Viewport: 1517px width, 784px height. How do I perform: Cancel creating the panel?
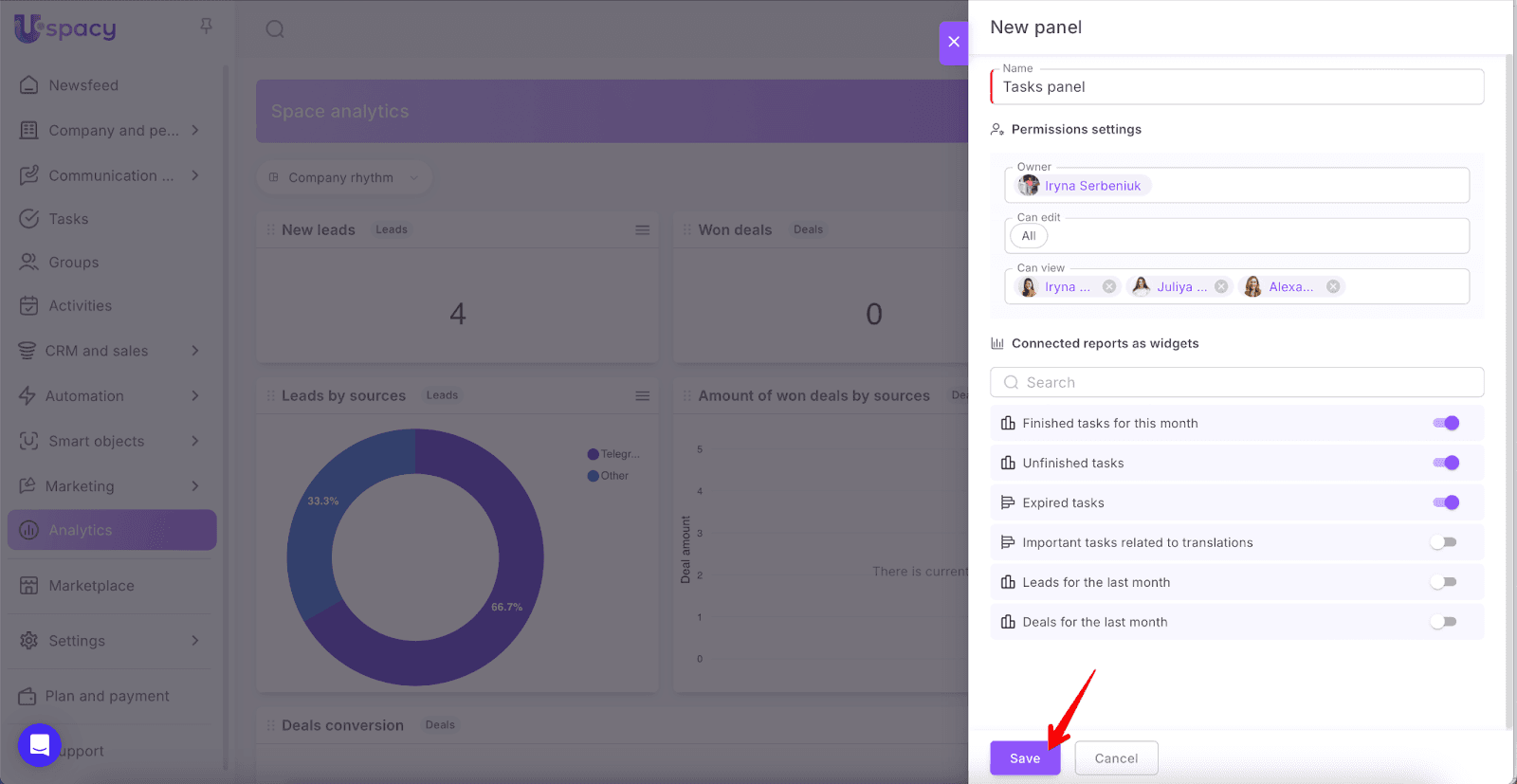coord(1116,758)
